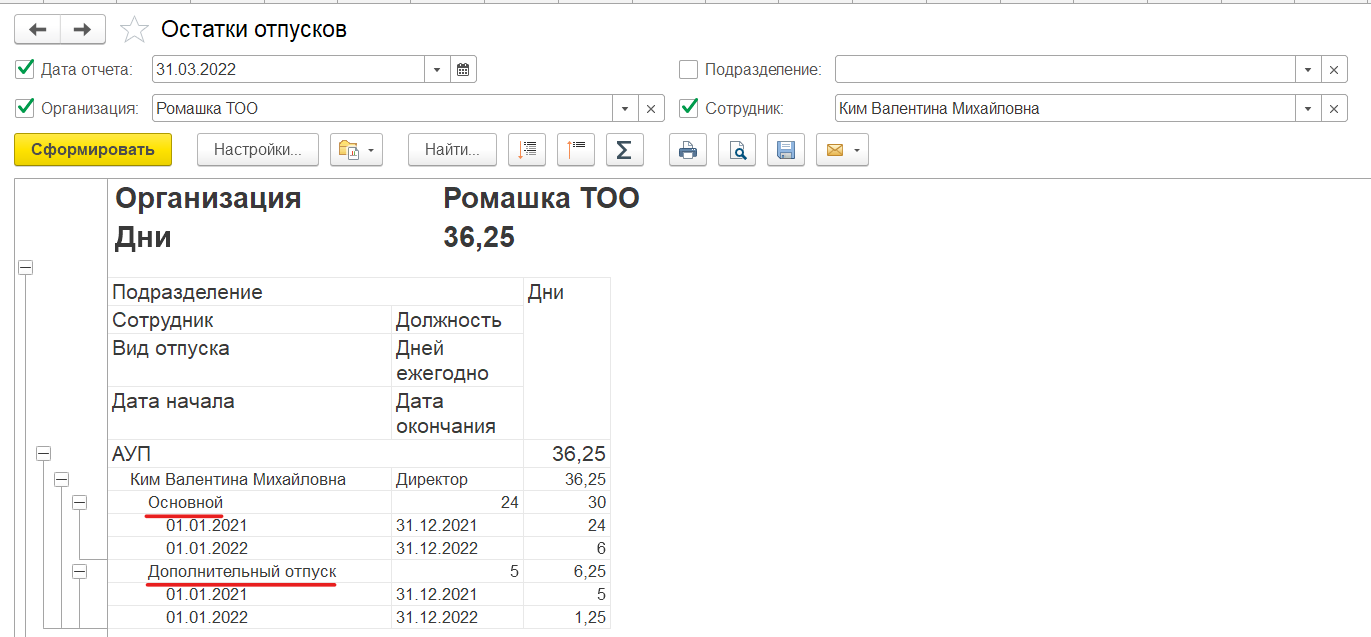Print the report with printer icon
The width and height of the screenshot is (1371, 637).
tap(688, 150)
